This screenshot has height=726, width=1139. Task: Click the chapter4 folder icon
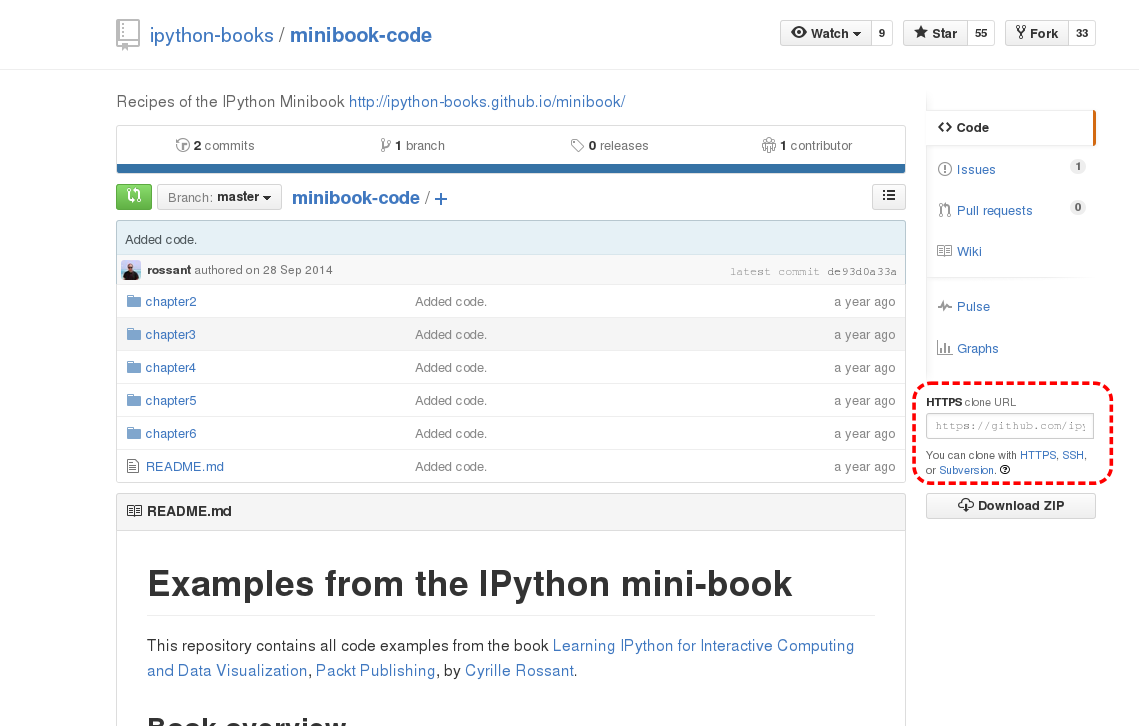[x=134, y=367]
